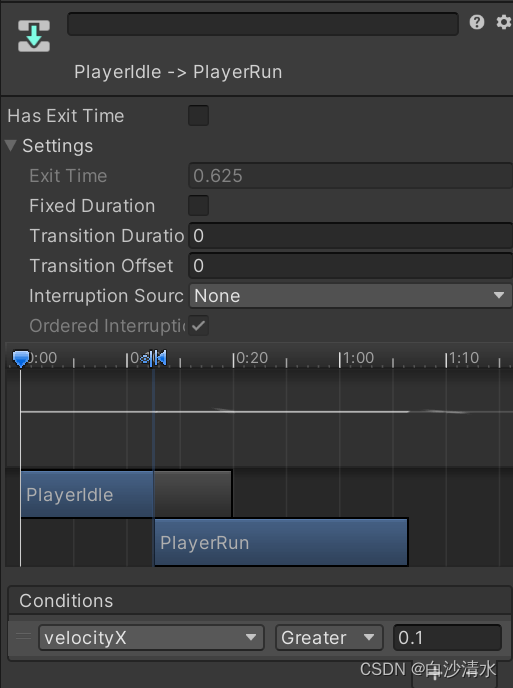Screen dimensions: 513x688
Task: Click the Transition Offset value field
Action: pyautogui.click(x=350, y=265)
